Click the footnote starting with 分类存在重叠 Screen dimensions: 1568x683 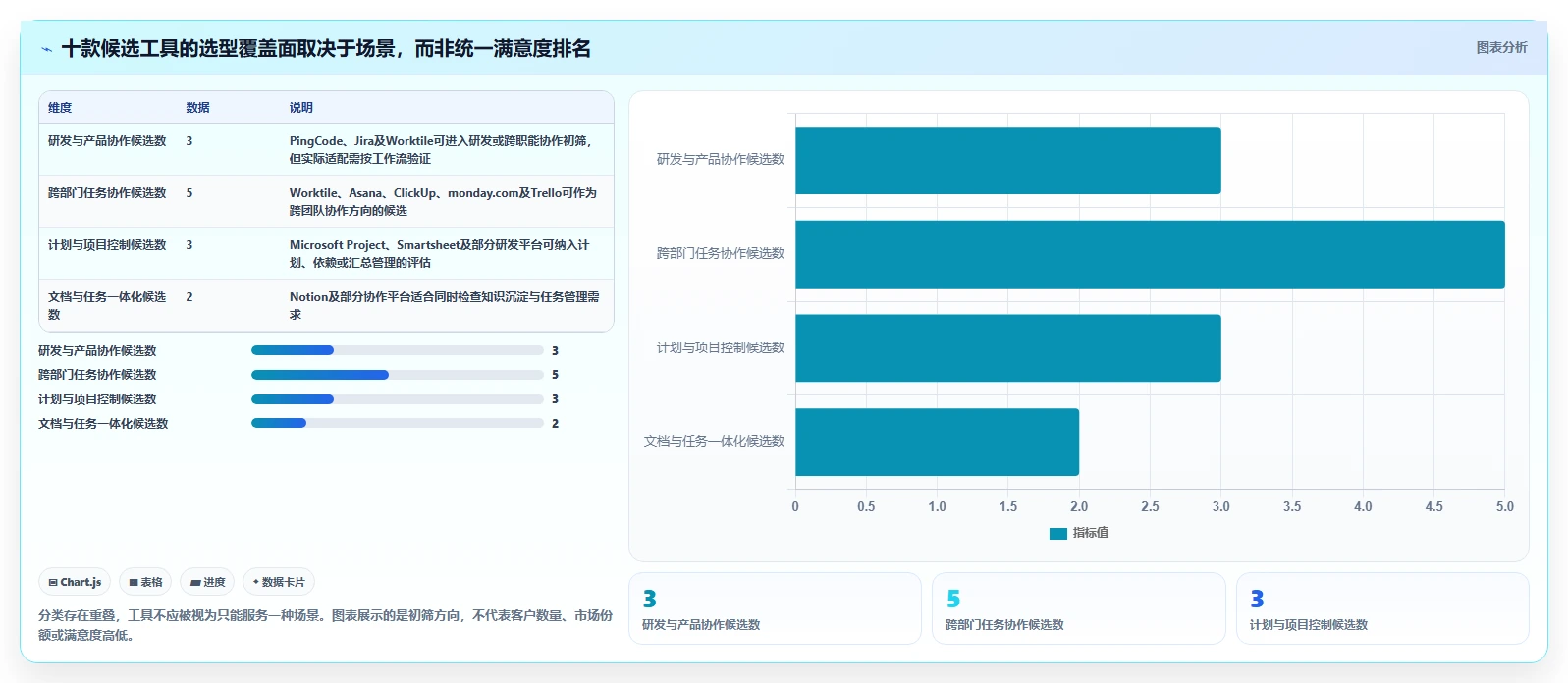[325, 625]
